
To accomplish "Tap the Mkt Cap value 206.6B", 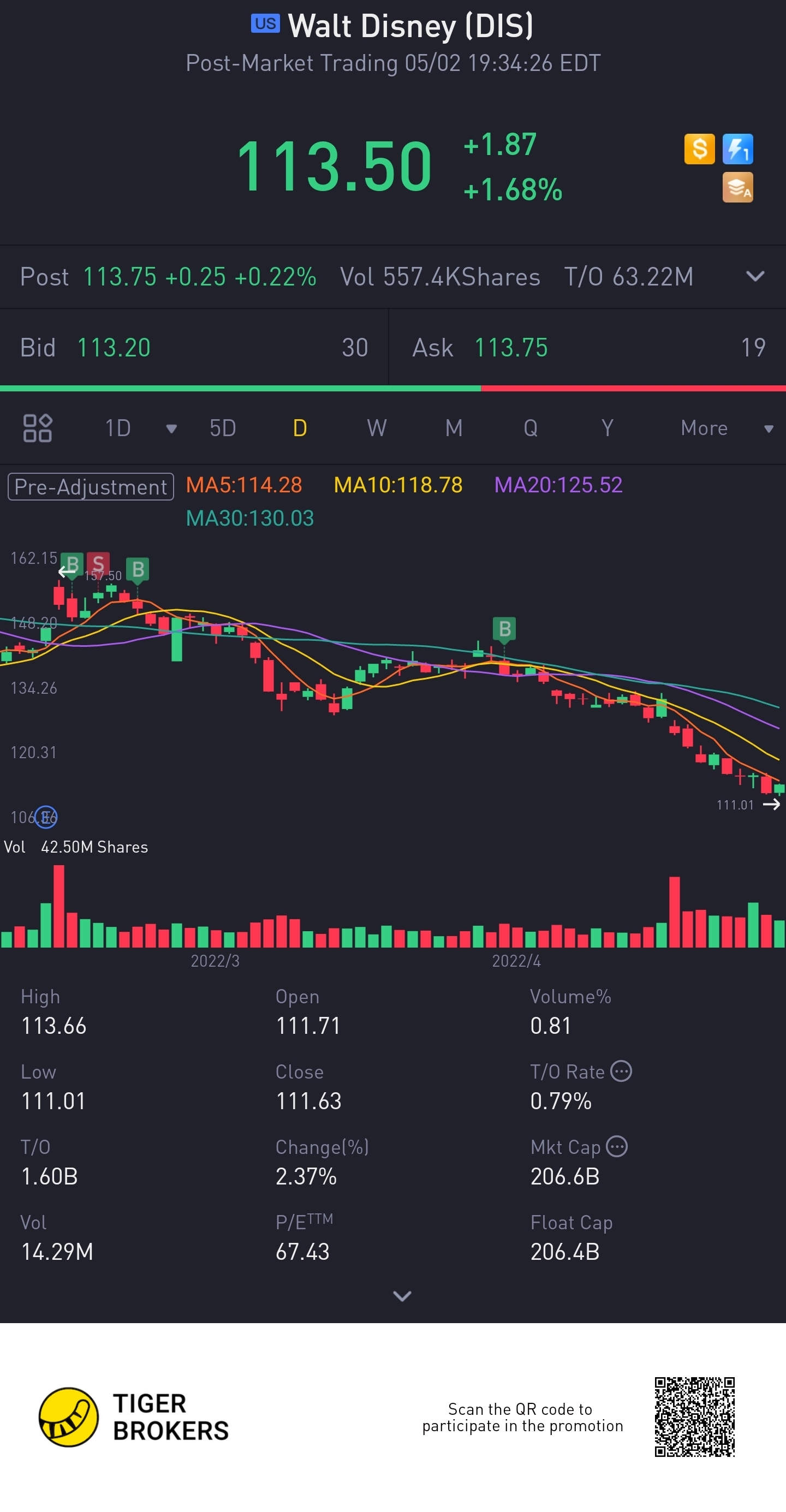I will tap(565, 1176).
